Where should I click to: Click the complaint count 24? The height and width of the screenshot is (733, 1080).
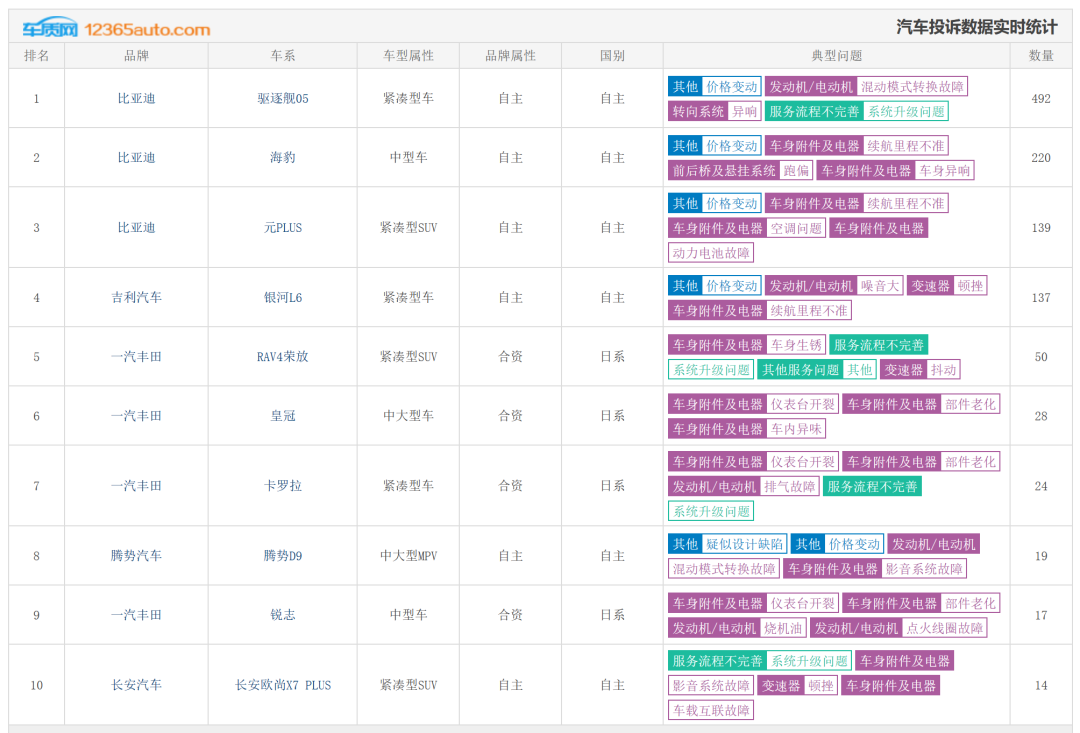tap(1041, 486)
